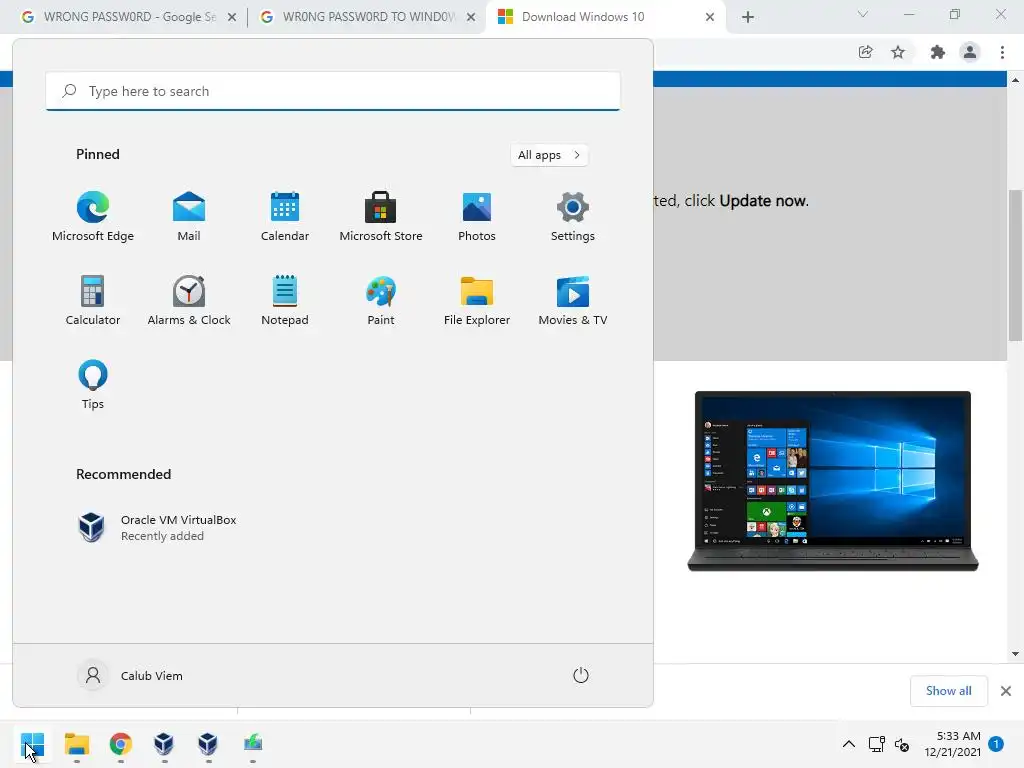
Task: Open the Calendar app
Action: (x=285, y=217)
